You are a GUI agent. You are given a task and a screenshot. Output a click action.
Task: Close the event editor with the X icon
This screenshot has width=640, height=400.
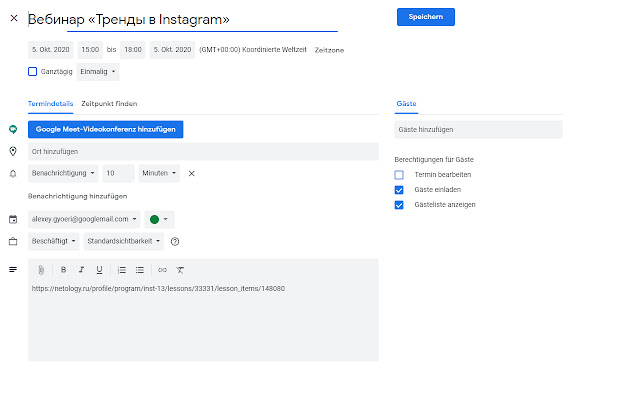(x=13, y=18)
